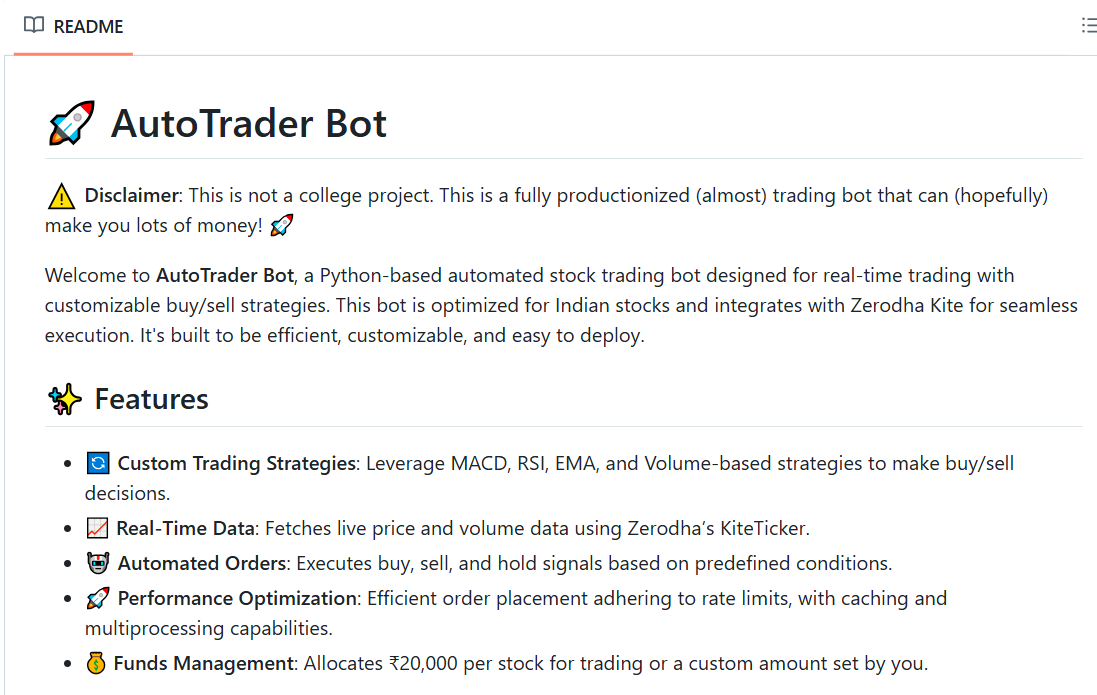
Task: Click the divider under the title heading
Action: (x=563, y=157)
